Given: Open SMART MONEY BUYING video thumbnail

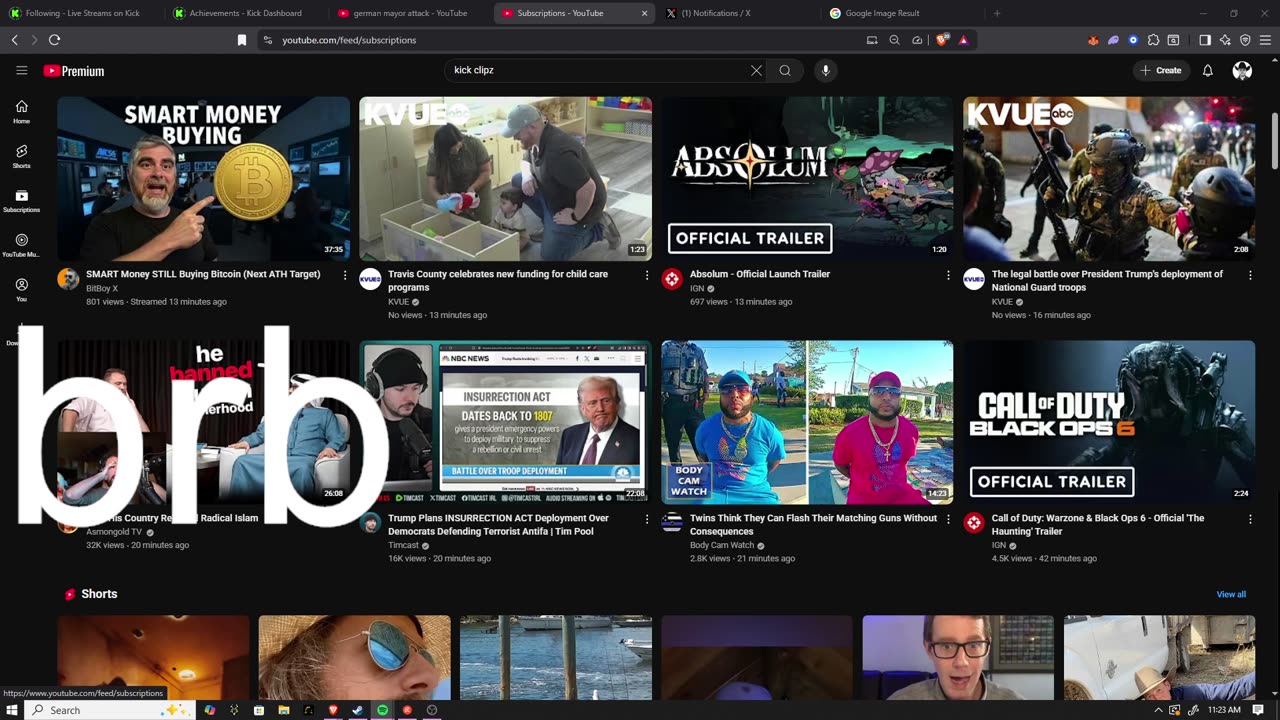Looking at the screenshot, I should (x=203, y=179).
